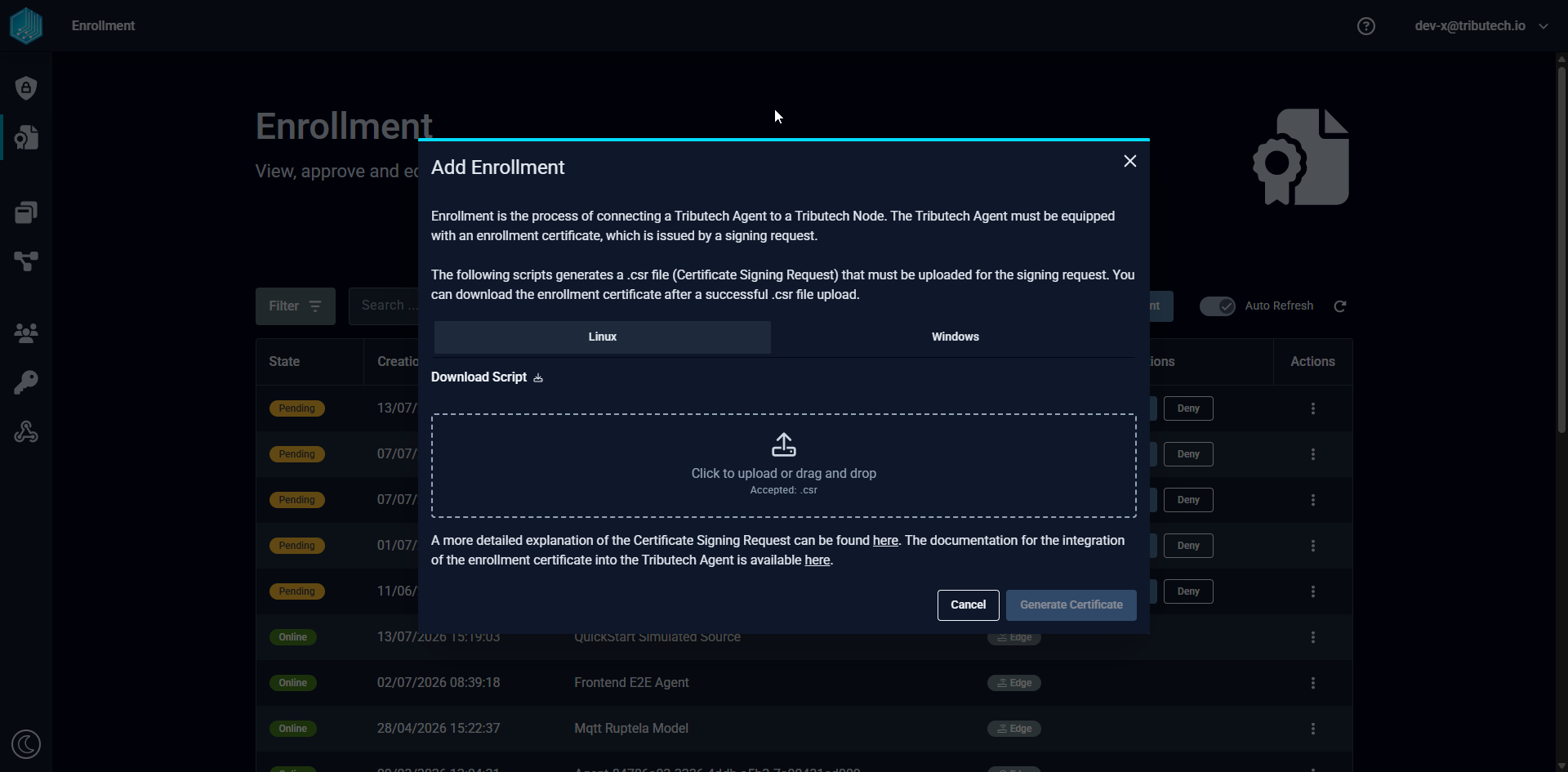The height and width of the screenshot is (772, 1568).
Task: Open actions menu for QuickStart Simulated Source
Action: click(x=1313, y=637)
